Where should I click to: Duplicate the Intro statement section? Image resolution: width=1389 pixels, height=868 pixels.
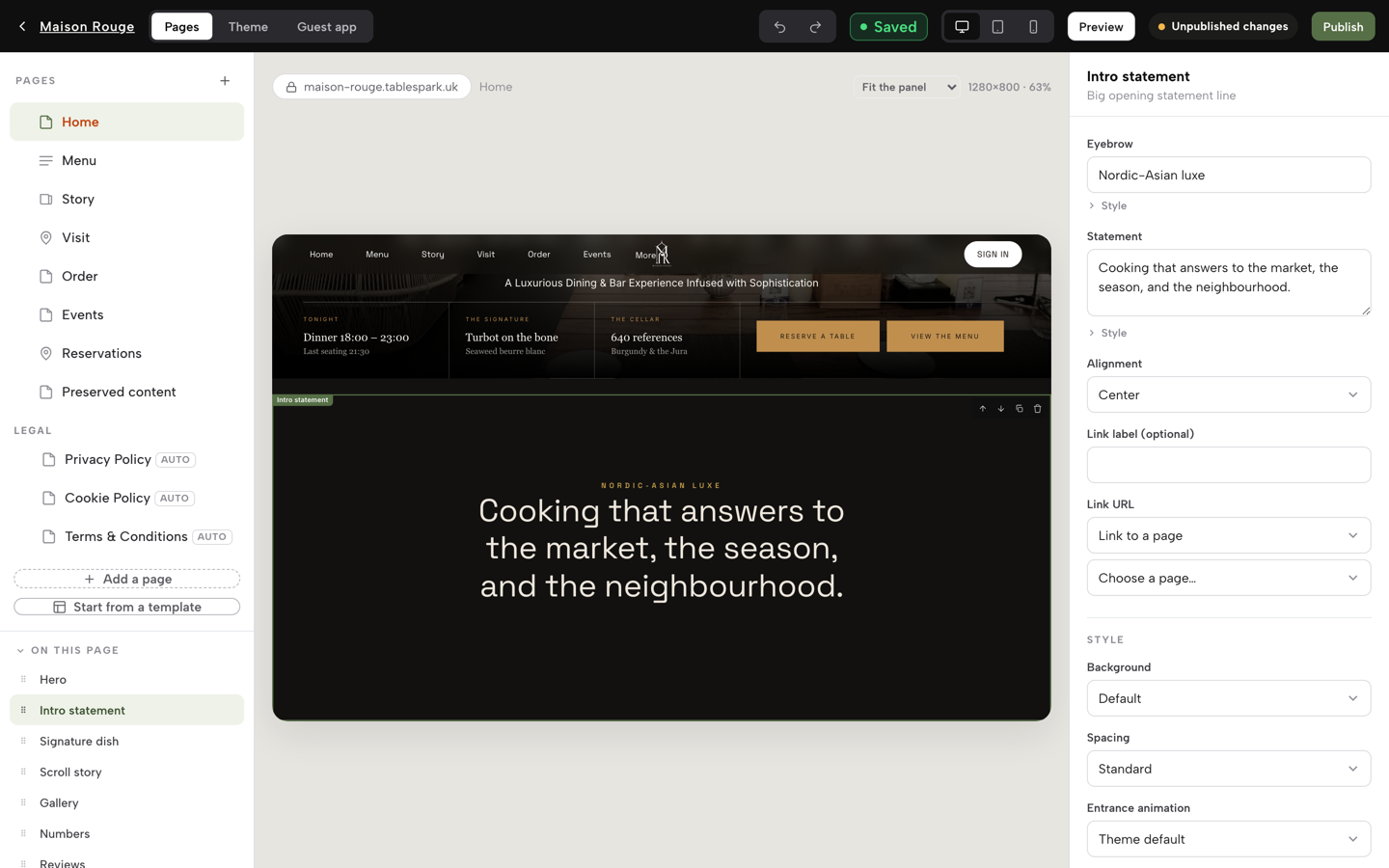[1020, 409]
